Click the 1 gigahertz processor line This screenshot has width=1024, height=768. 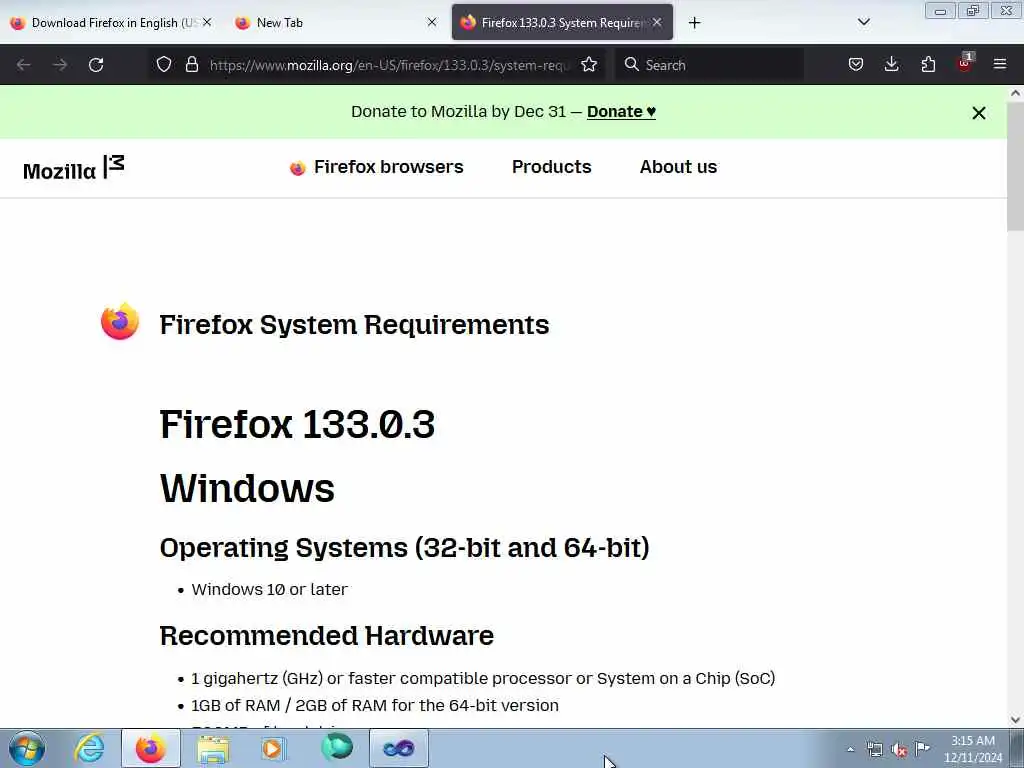click(x=483, y=679)
